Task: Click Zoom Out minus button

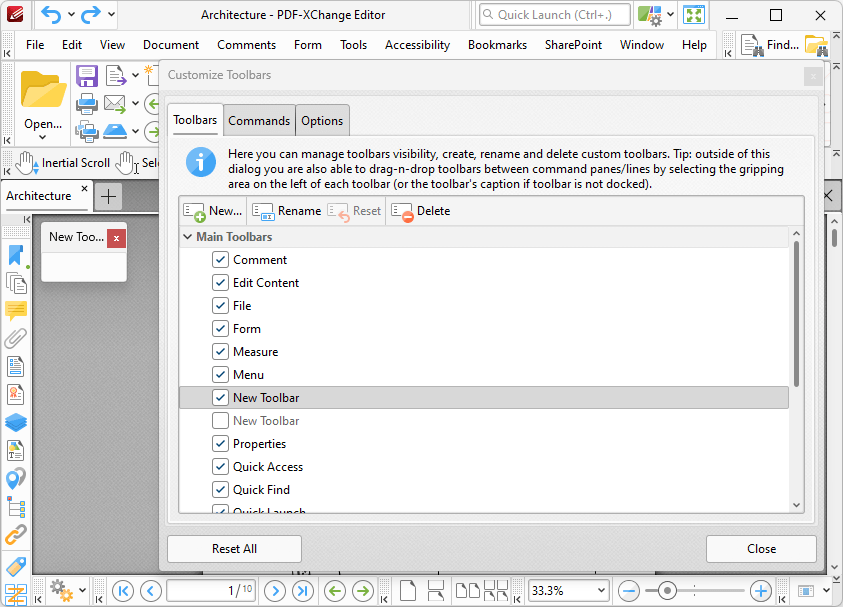Action: pyautogui.click(x=628, y=591)
